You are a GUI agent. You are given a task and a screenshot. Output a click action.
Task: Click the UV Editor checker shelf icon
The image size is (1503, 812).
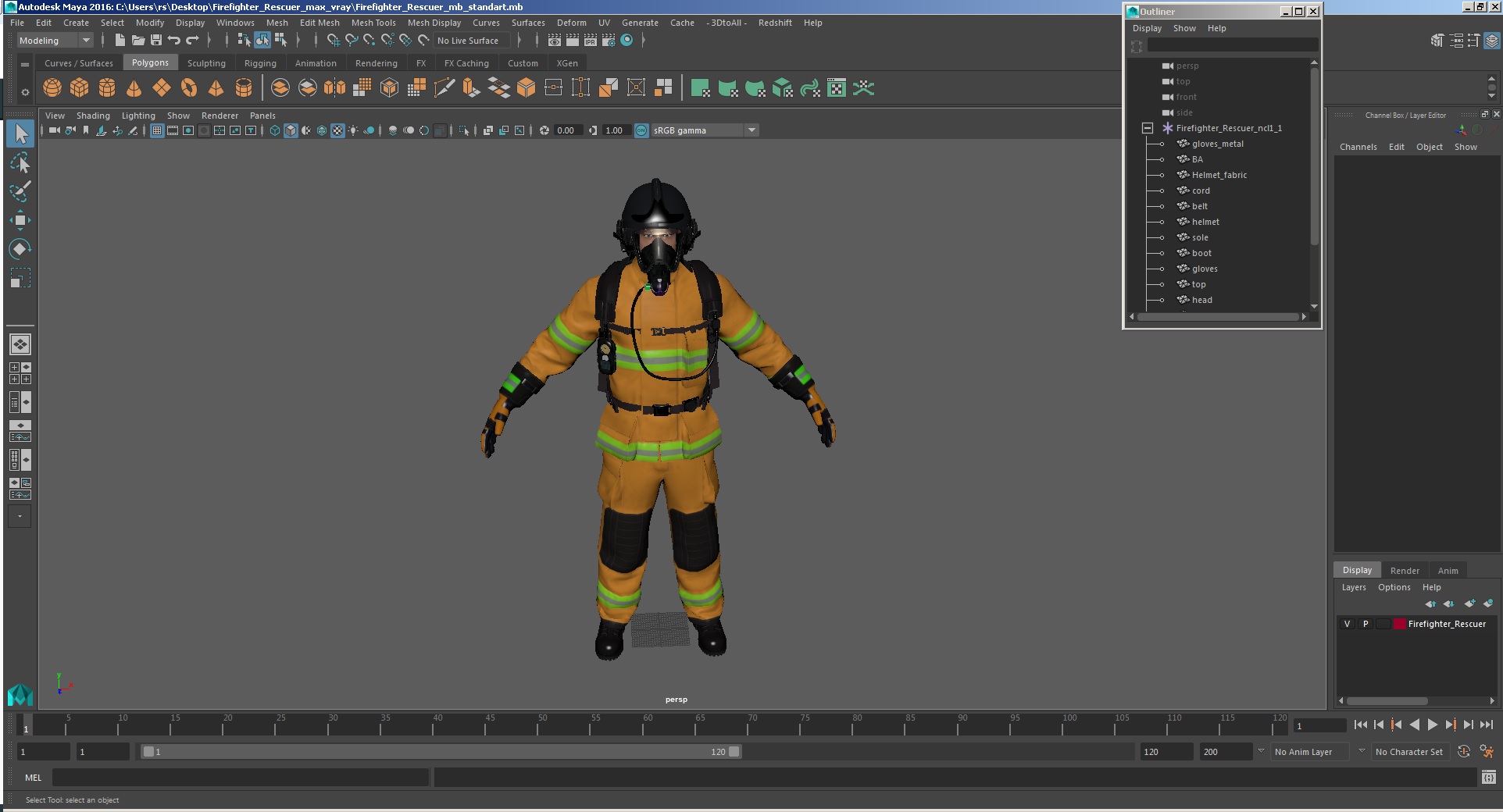point(837,88)
